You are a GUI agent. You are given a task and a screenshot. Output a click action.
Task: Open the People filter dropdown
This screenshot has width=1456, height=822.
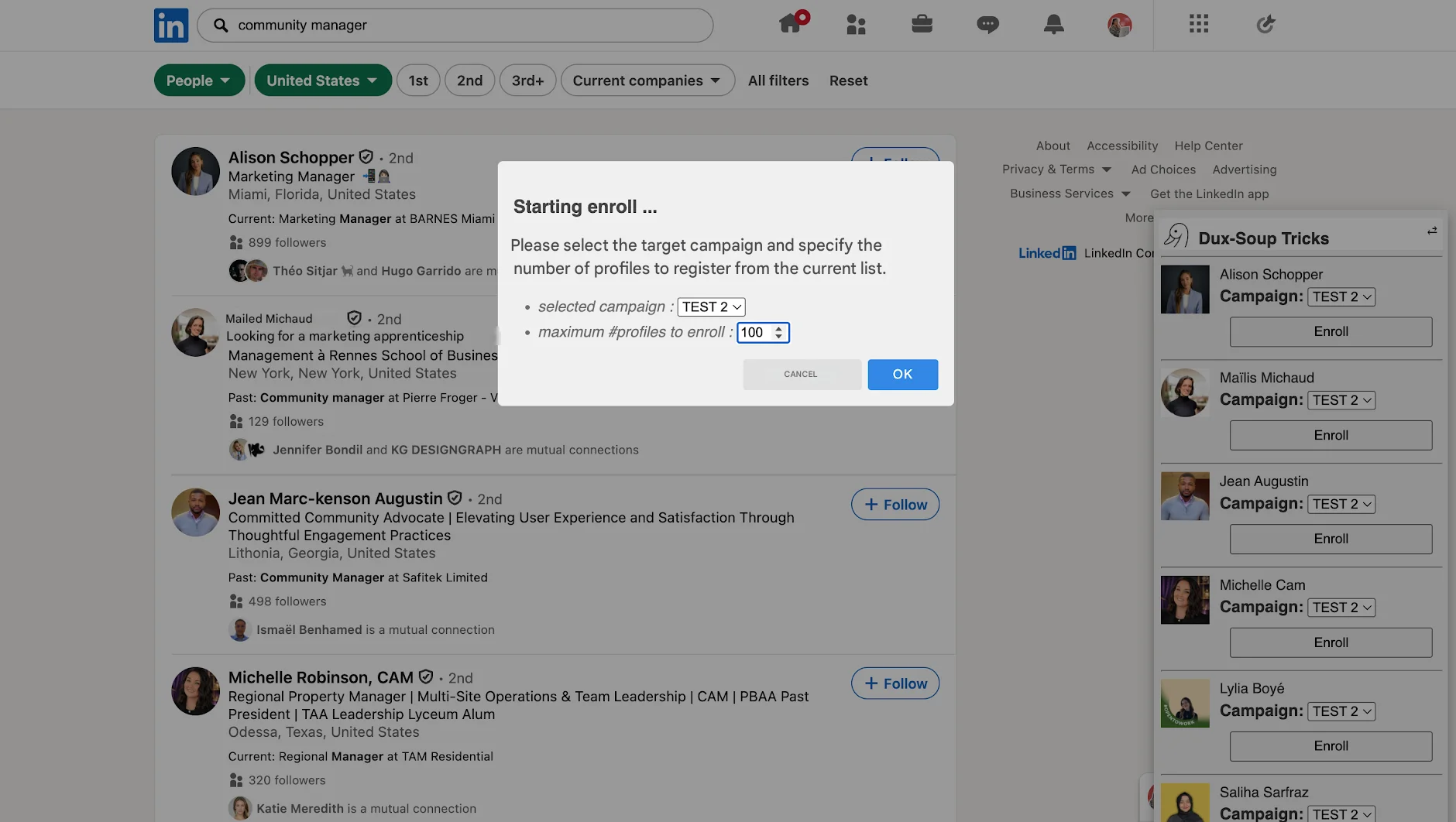199,80
